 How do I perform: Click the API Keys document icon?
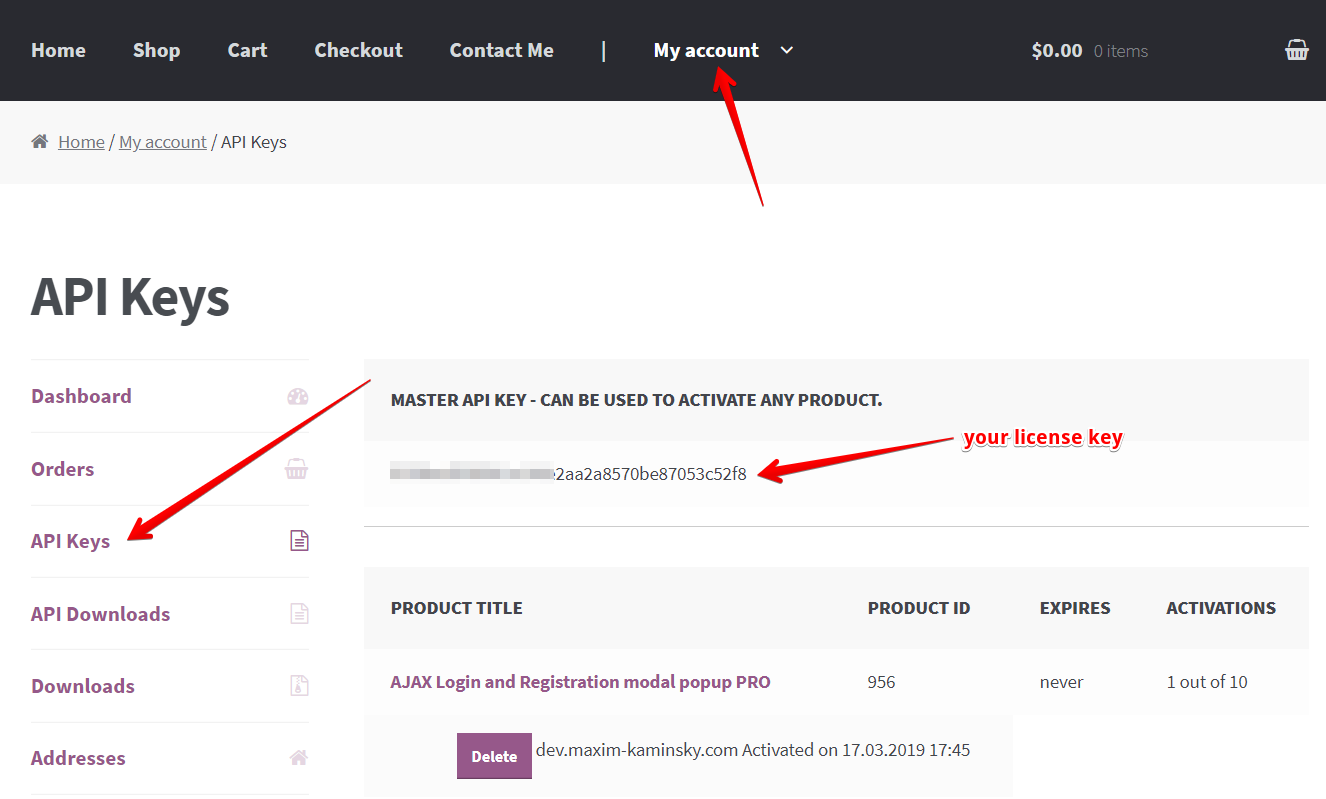pos(297,541)
